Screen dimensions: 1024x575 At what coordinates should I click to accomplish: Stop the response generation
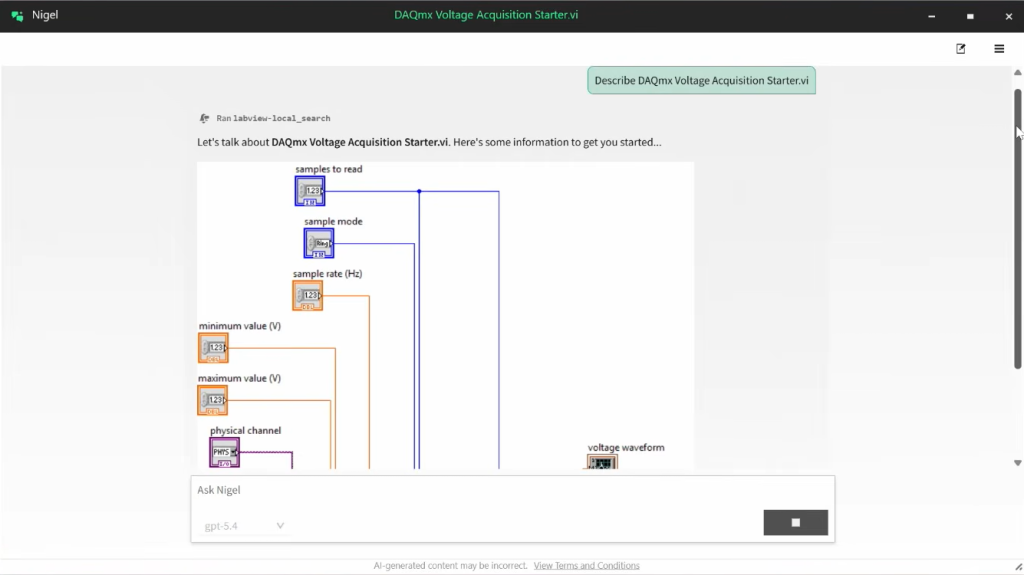click(795, 523)
